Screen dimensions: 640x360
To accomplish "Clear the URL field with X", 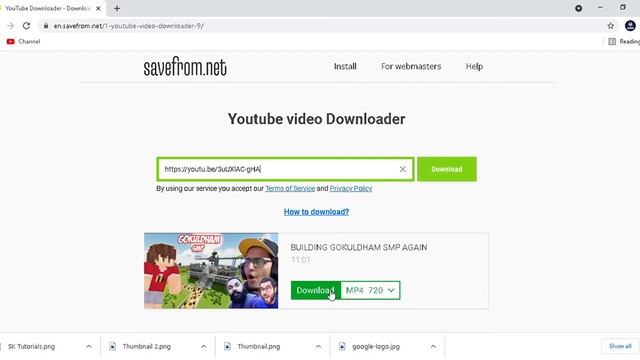I will tap(402, 169).
